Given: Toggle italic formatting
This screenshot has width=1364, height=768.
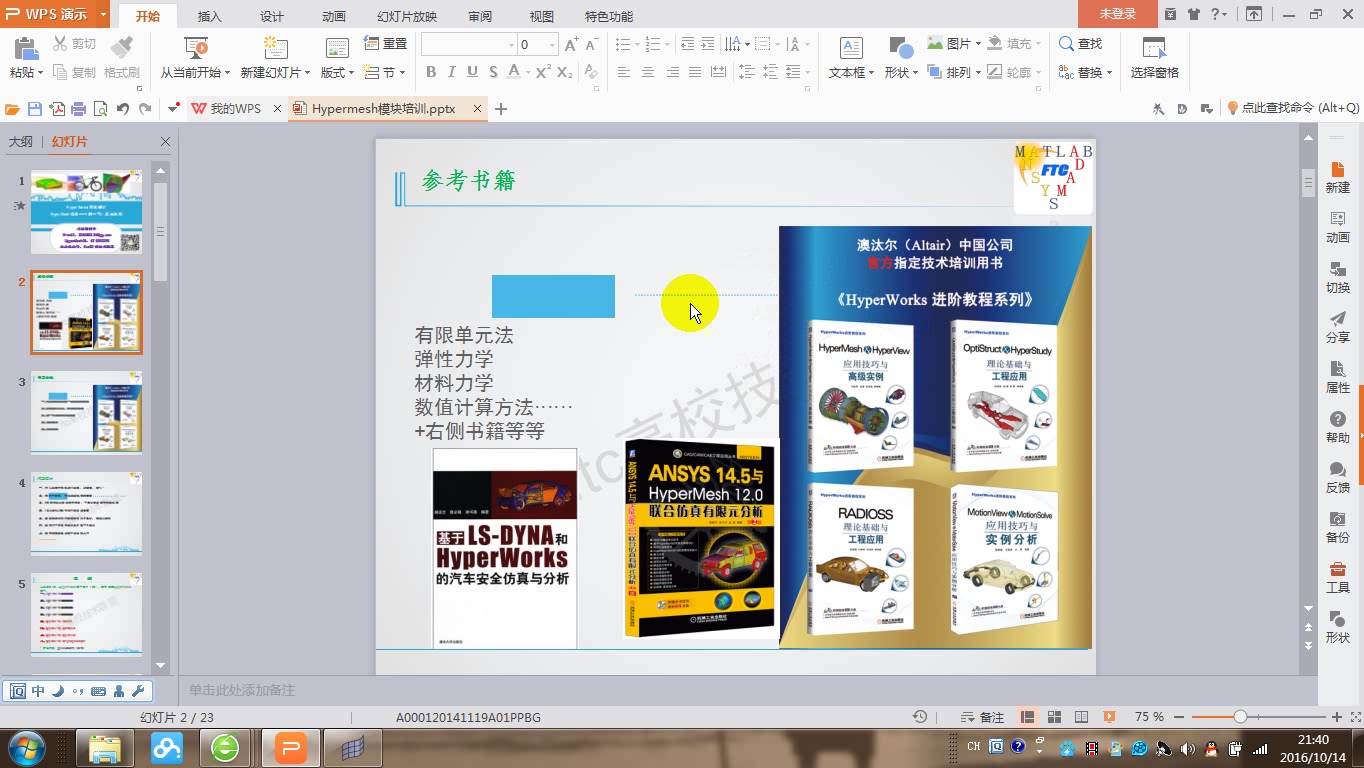Looking at the screenshot, I should (451, 72).
